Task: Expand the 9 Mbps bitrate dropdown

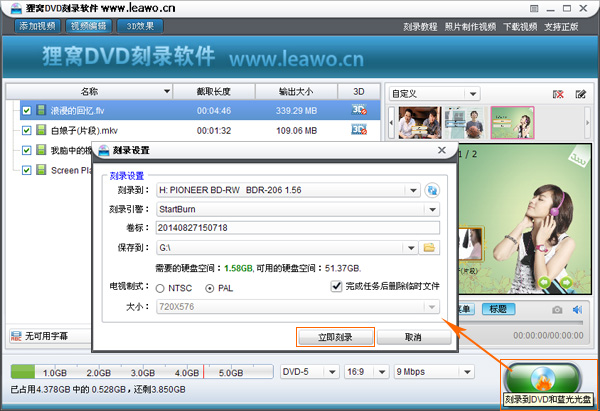Action: pyautogui.click(x=467, y=372)
